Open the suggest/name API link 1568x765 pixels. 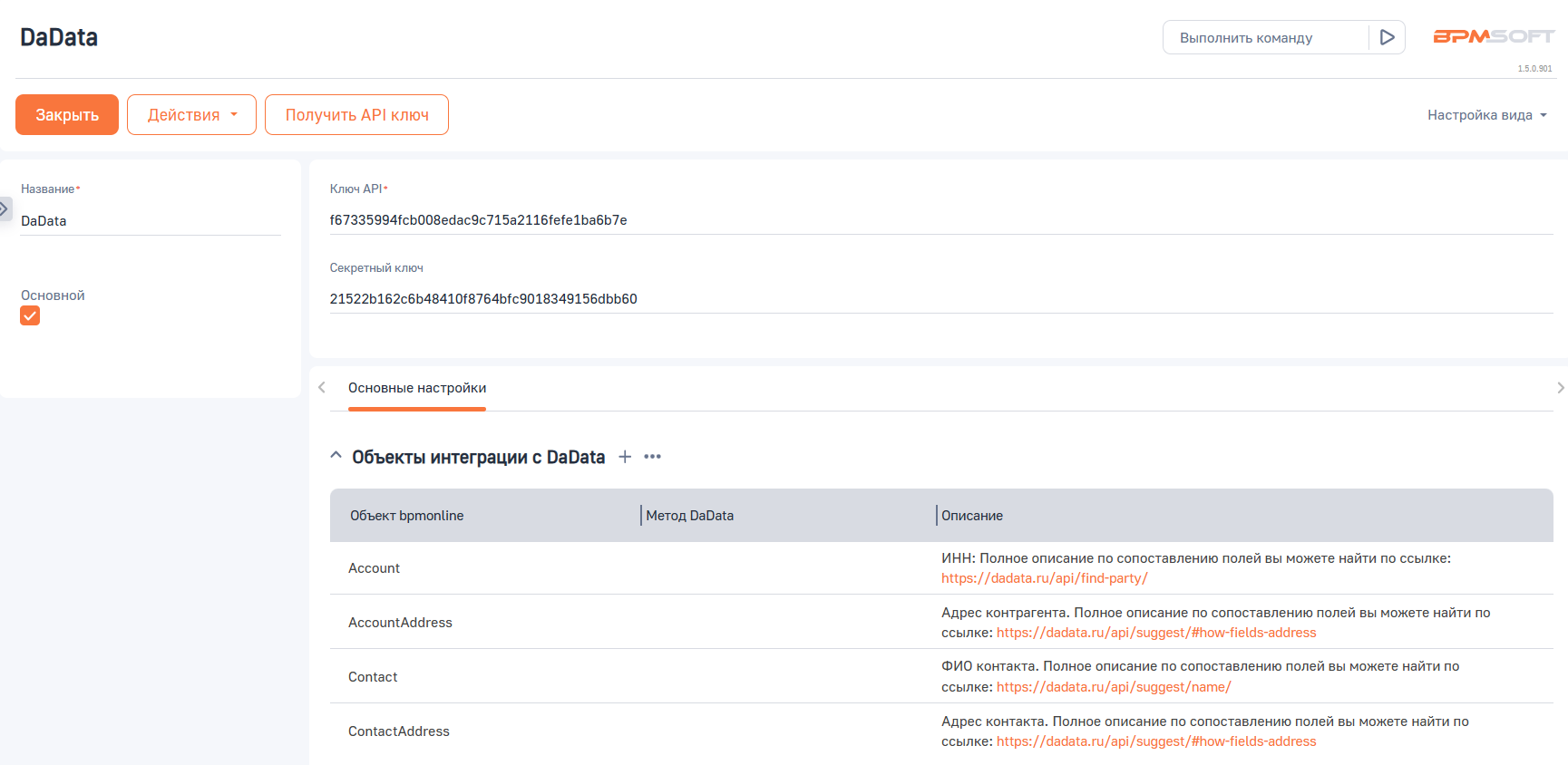[x=1113, y=687]
